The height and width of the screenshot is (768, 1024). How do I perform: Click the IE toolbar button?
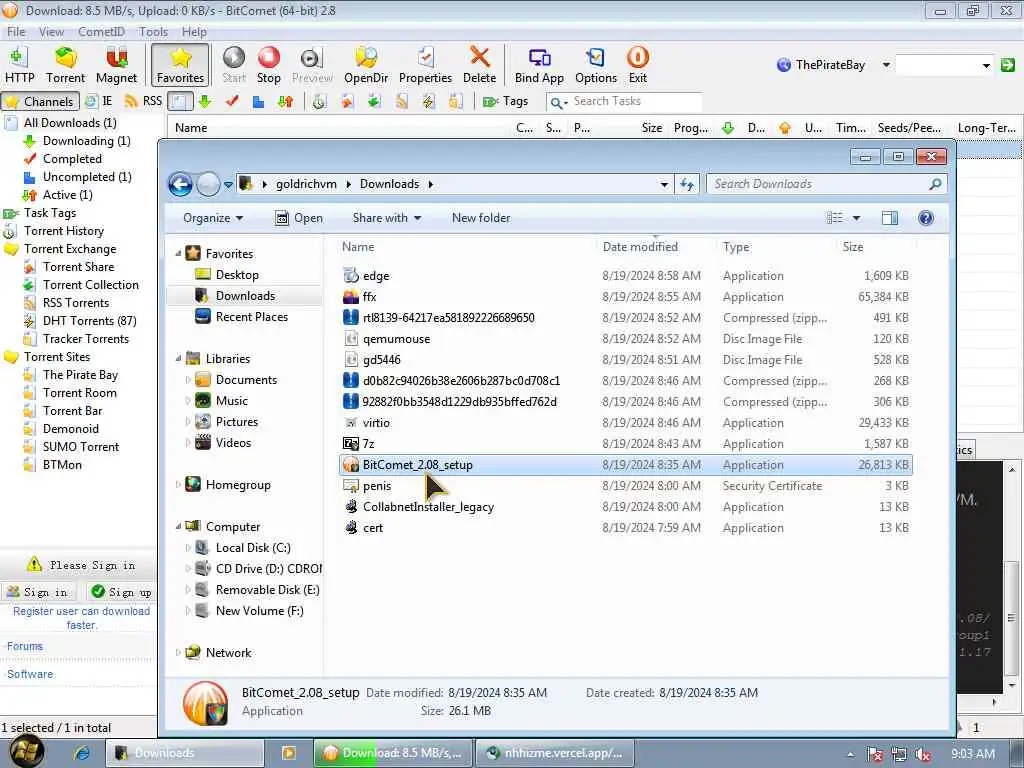99,101
